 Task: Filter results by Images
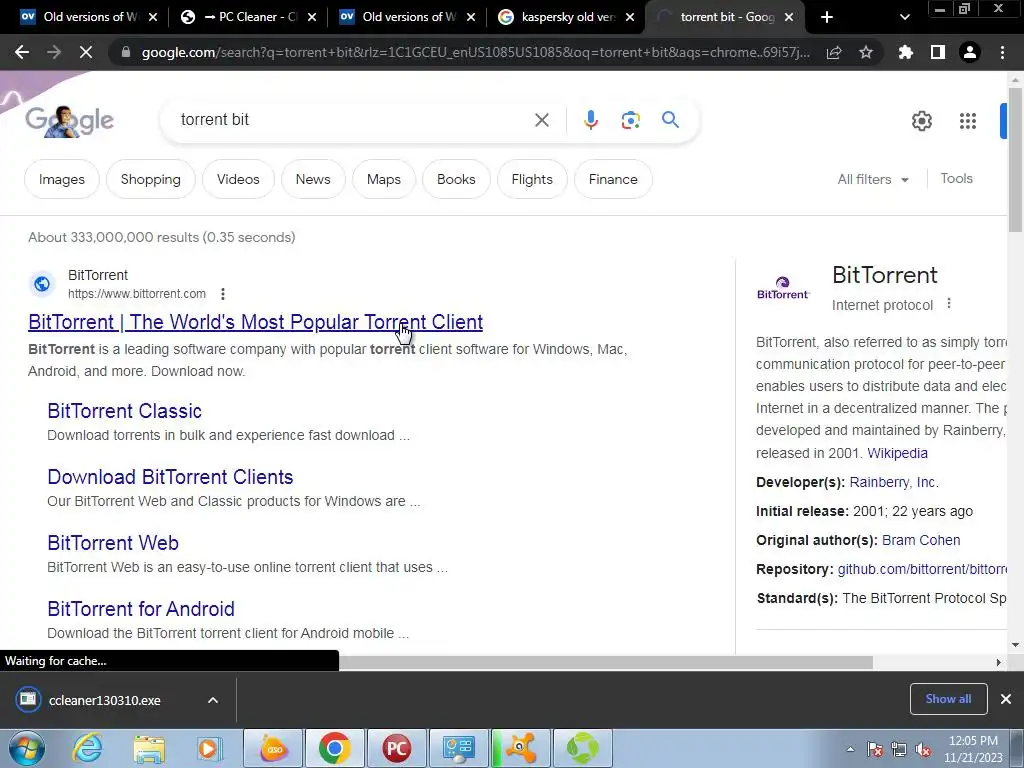[61, 179]
